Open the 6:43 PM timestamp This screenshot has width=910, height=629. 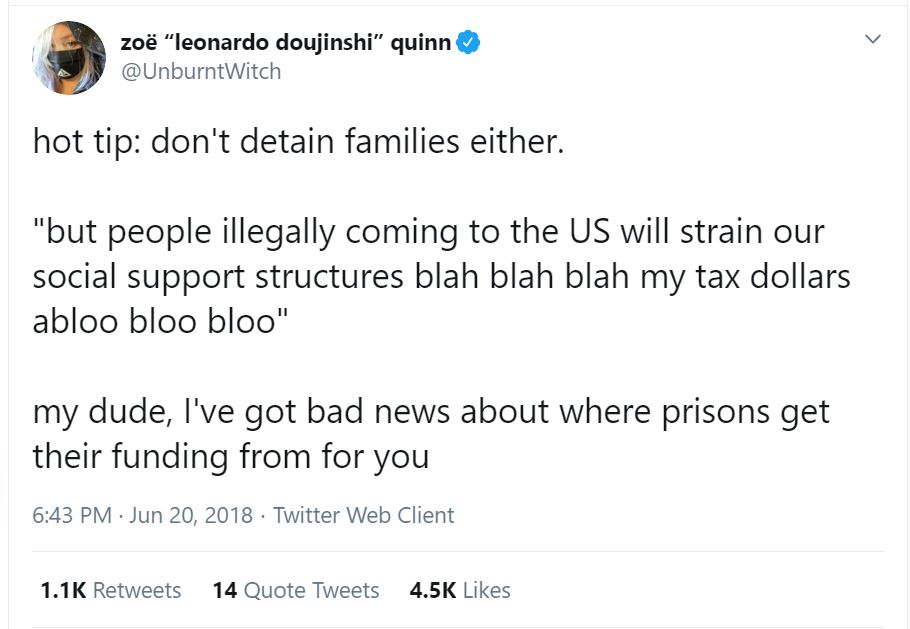tap(71, 515)
